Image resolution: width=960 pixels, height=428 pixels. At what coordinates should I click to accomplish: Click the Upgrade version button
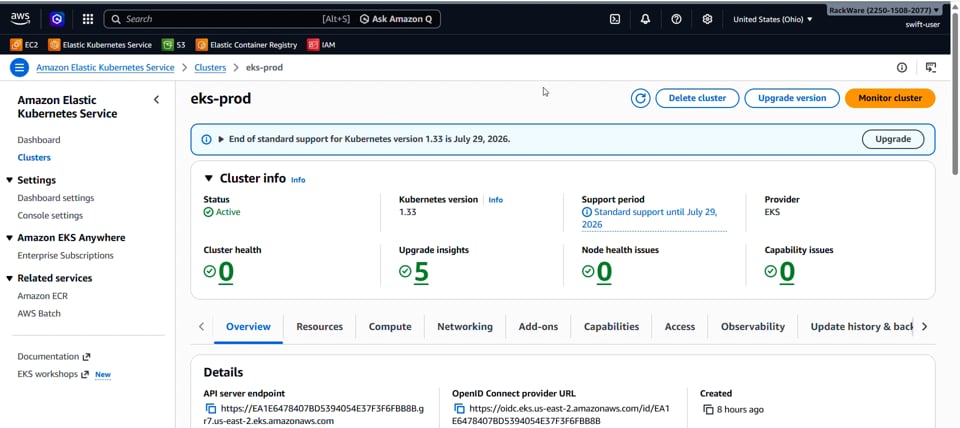point(792,98)
